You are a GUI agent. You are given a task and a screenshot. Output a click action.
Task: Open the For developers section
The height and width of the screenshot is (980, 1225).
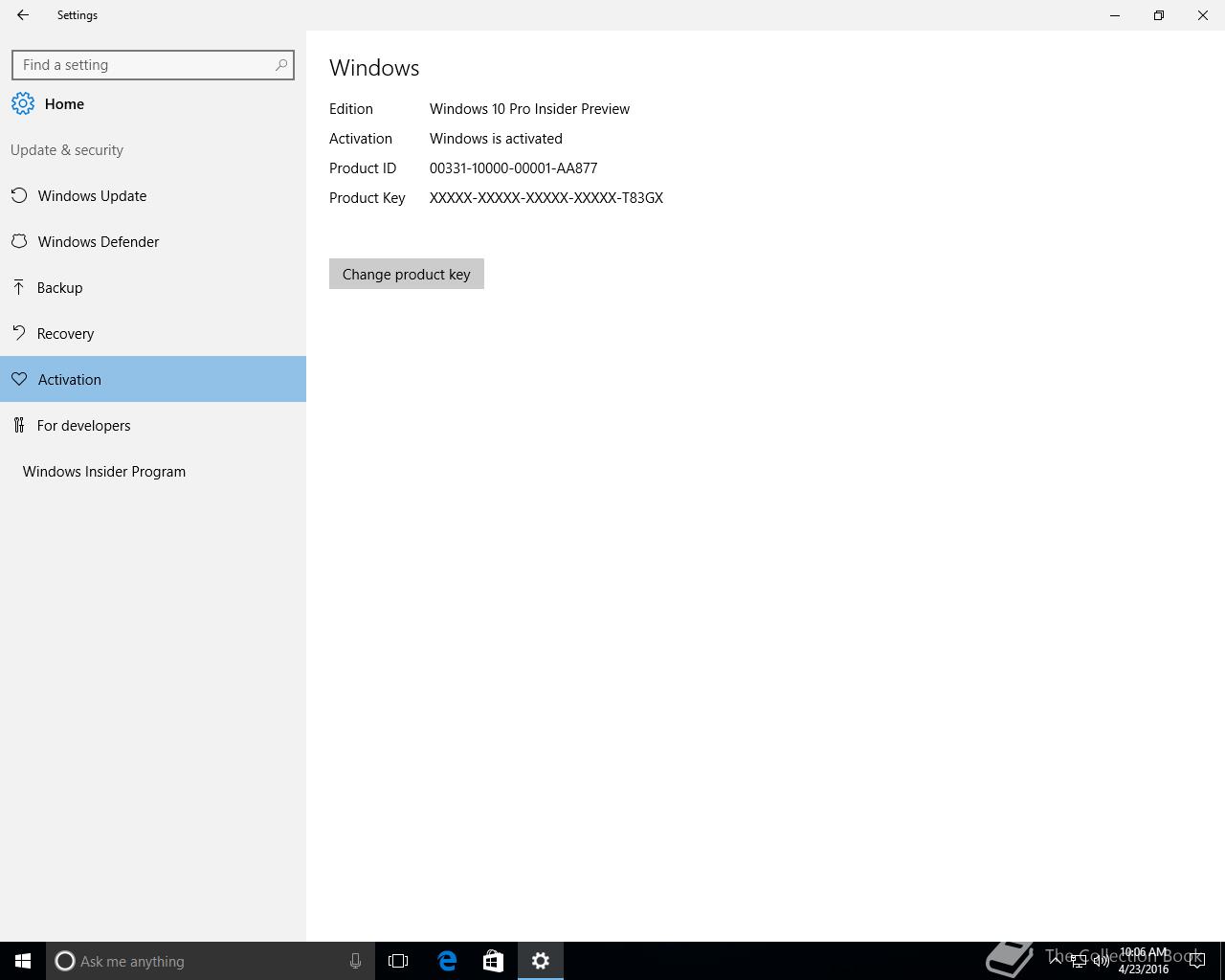point(153,425)
